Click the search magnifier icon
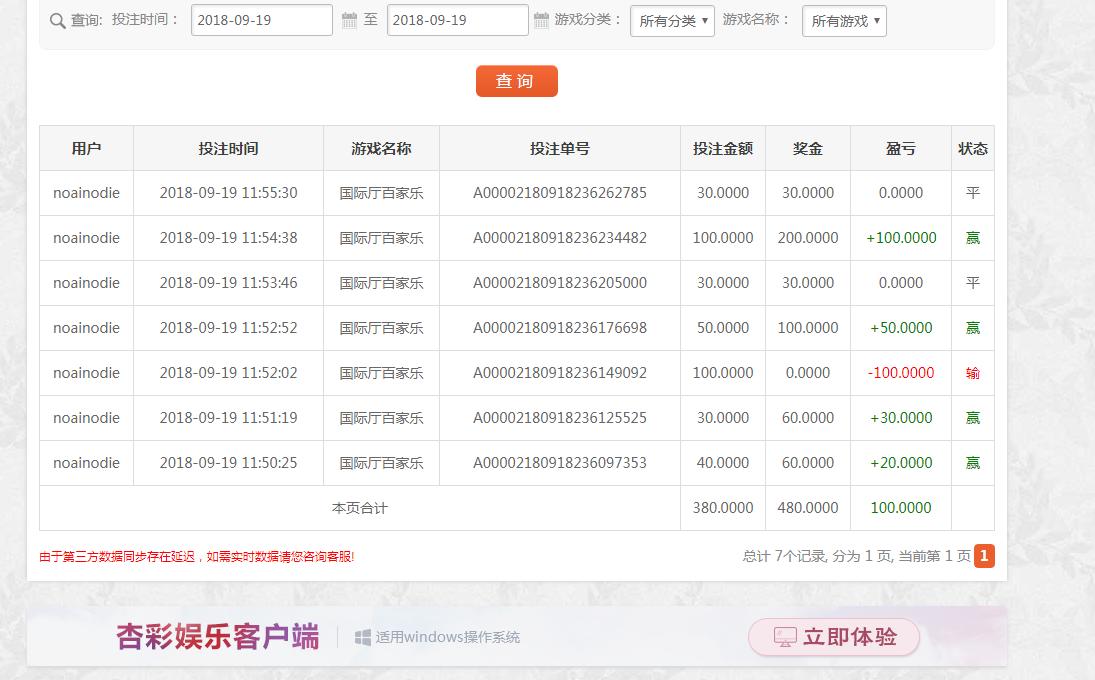This screenshot has height=680, width=1095. tap(58, 21)
